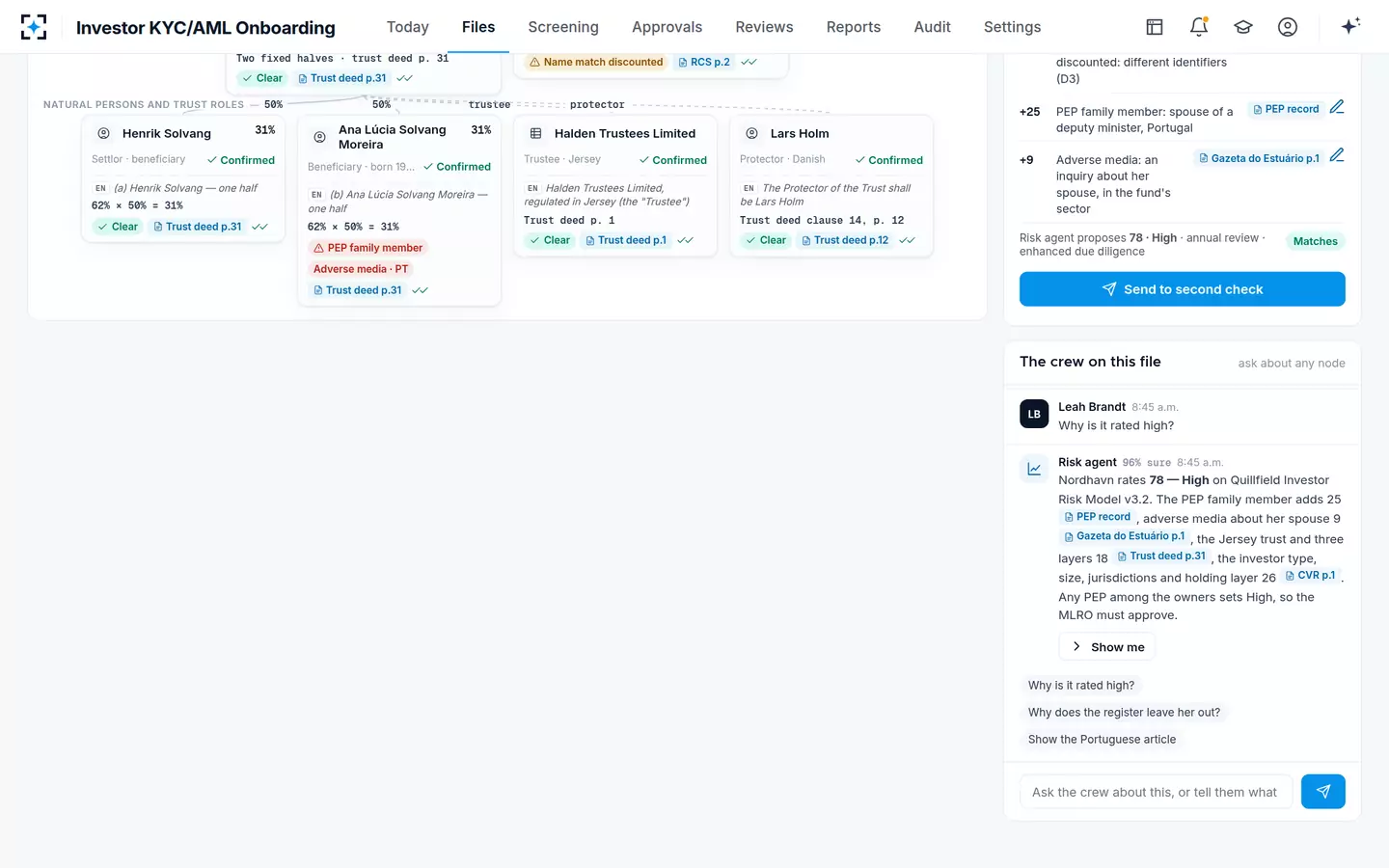Click the app logo icon
The height and width of the screenshot is (868, 1389).
[34, 27]
